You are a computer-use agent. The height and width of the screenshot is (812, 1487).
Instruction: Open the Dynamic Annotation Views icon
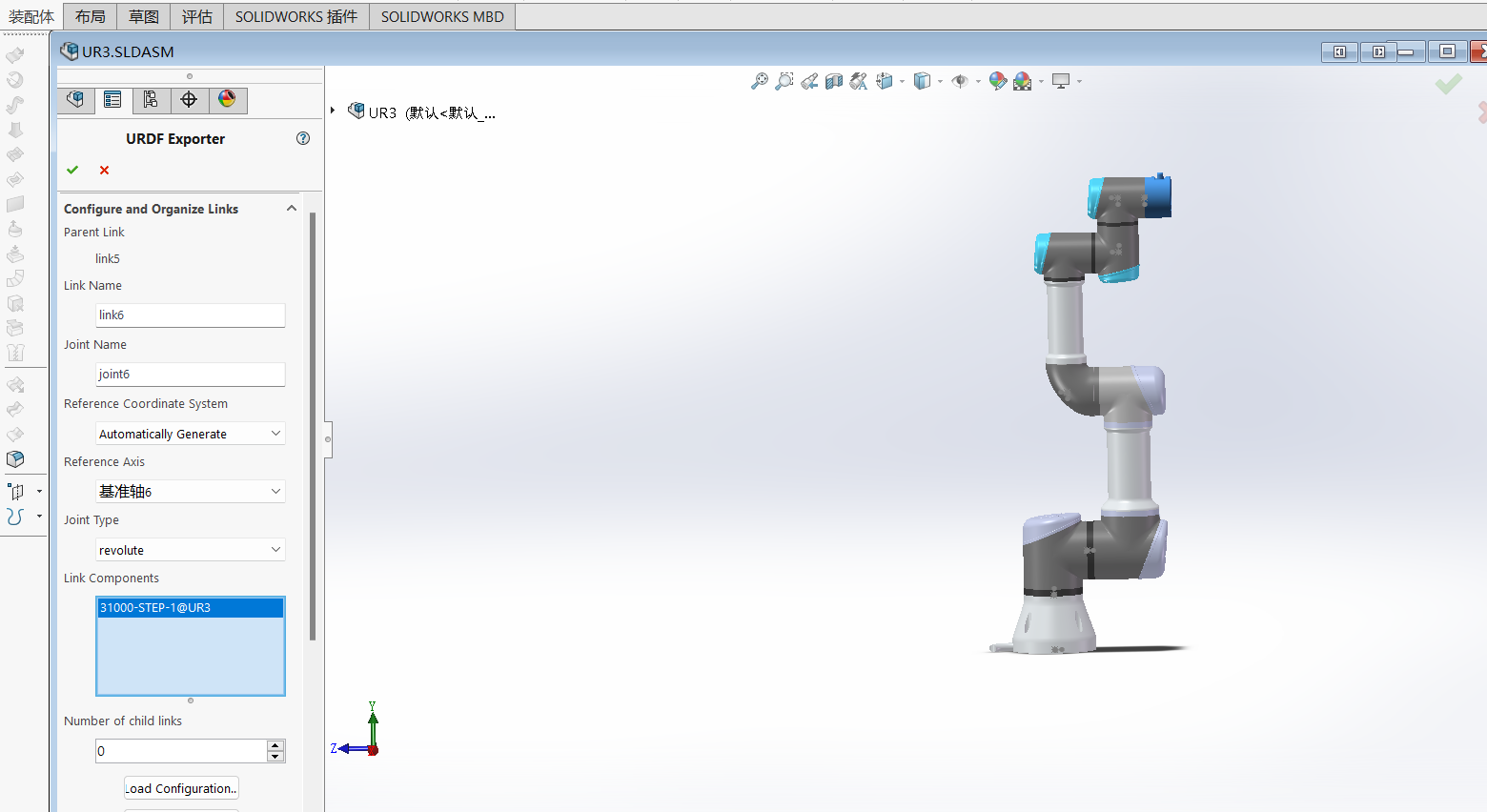(859, 81)
